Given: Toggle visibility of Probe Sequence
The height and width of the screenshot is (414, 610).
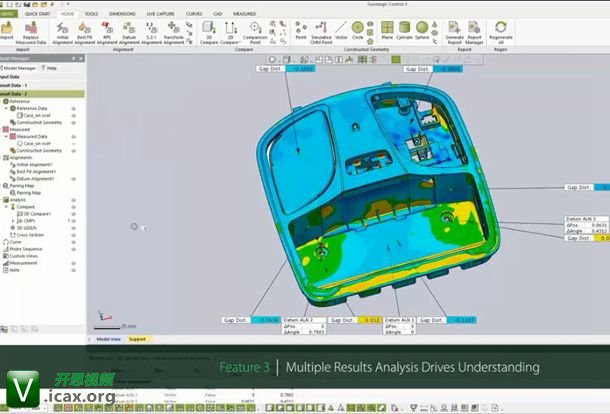Looking at the screenshot, I should (73, 249).
